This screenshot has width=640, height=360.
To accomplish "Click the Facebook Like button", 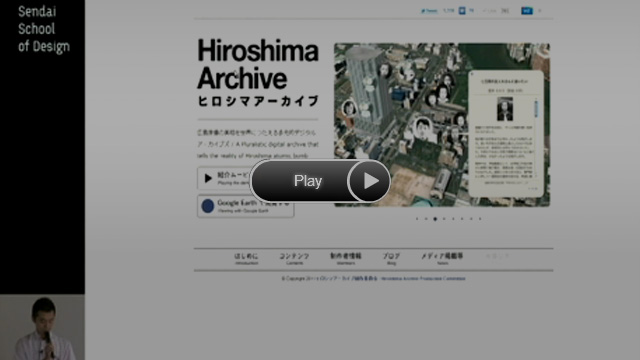I will coord(489,11).
